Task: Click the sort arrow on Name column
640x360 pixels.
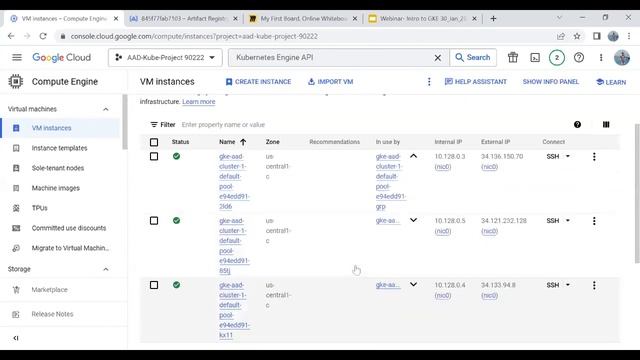Action: point(243,142)
